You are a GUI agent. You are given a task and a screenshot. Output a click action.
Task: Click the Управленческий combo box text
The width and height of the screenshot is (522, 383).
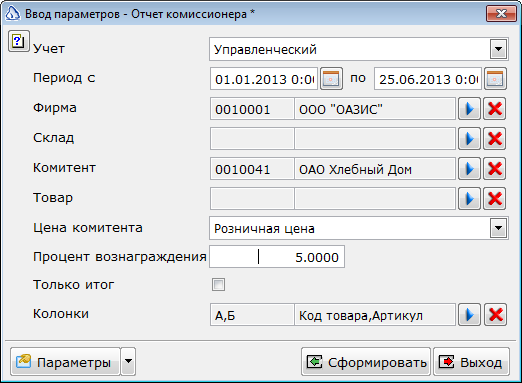tap(265, 49)
